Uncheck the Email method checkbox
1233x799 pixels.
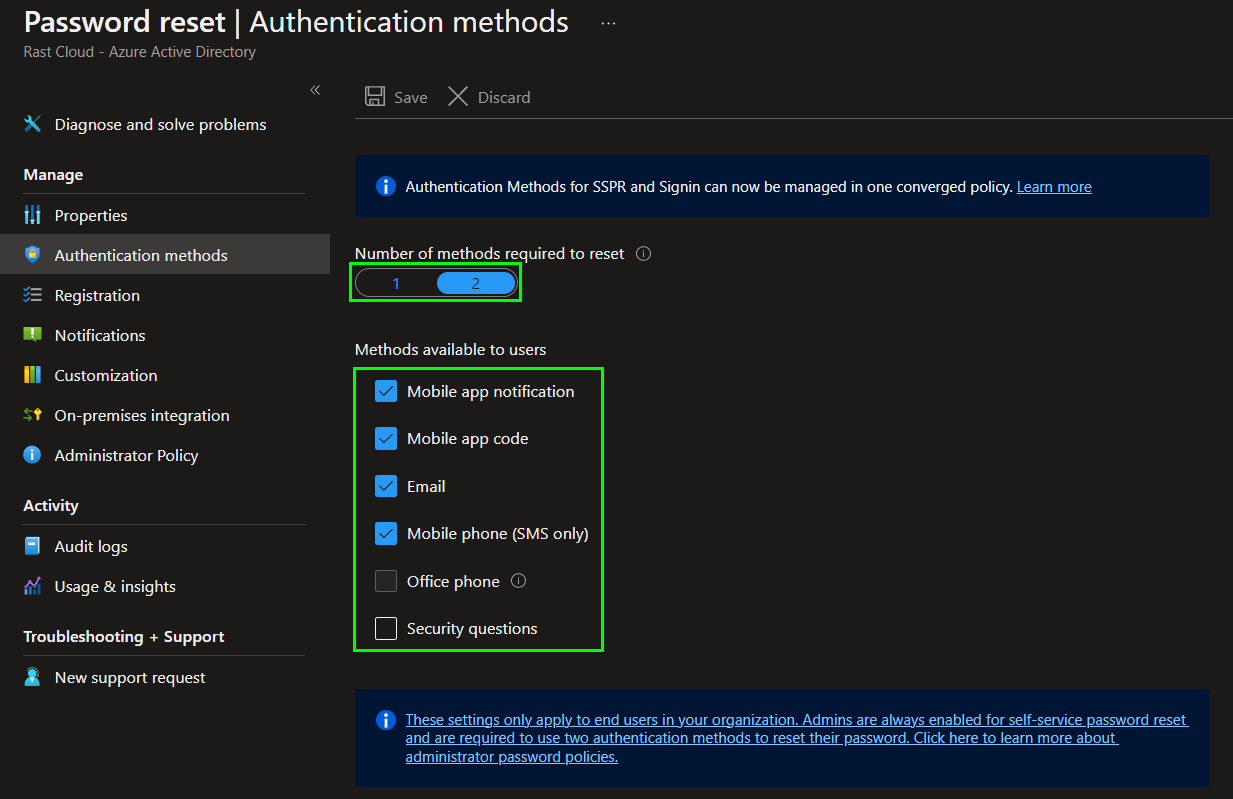[386, 486]
